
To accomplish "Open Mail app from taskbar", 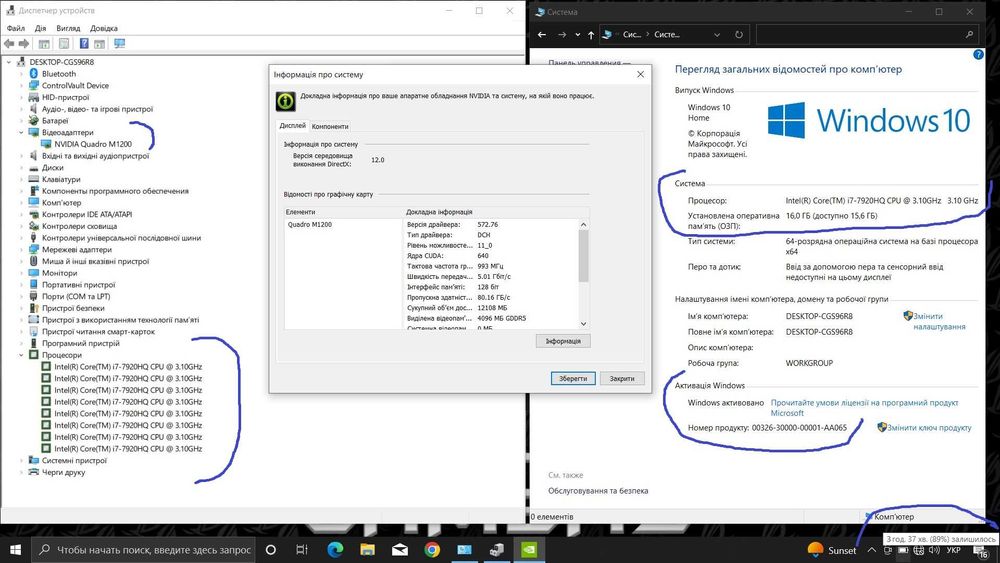I will pyautogui.click(x=400, y=550).
